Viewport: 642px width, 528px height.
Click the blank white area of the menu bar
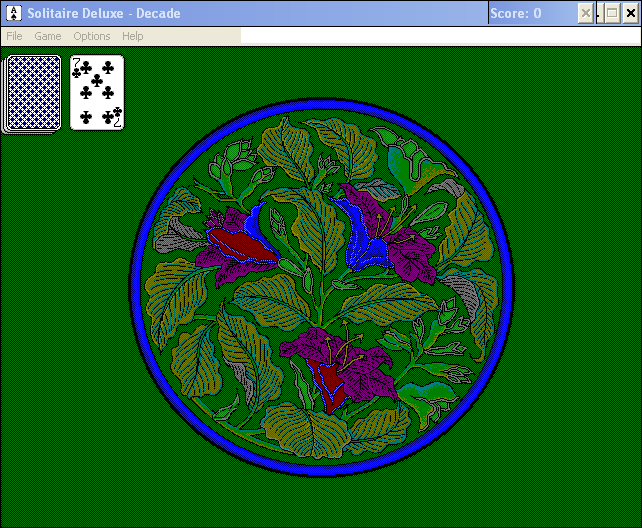(440, 36)
